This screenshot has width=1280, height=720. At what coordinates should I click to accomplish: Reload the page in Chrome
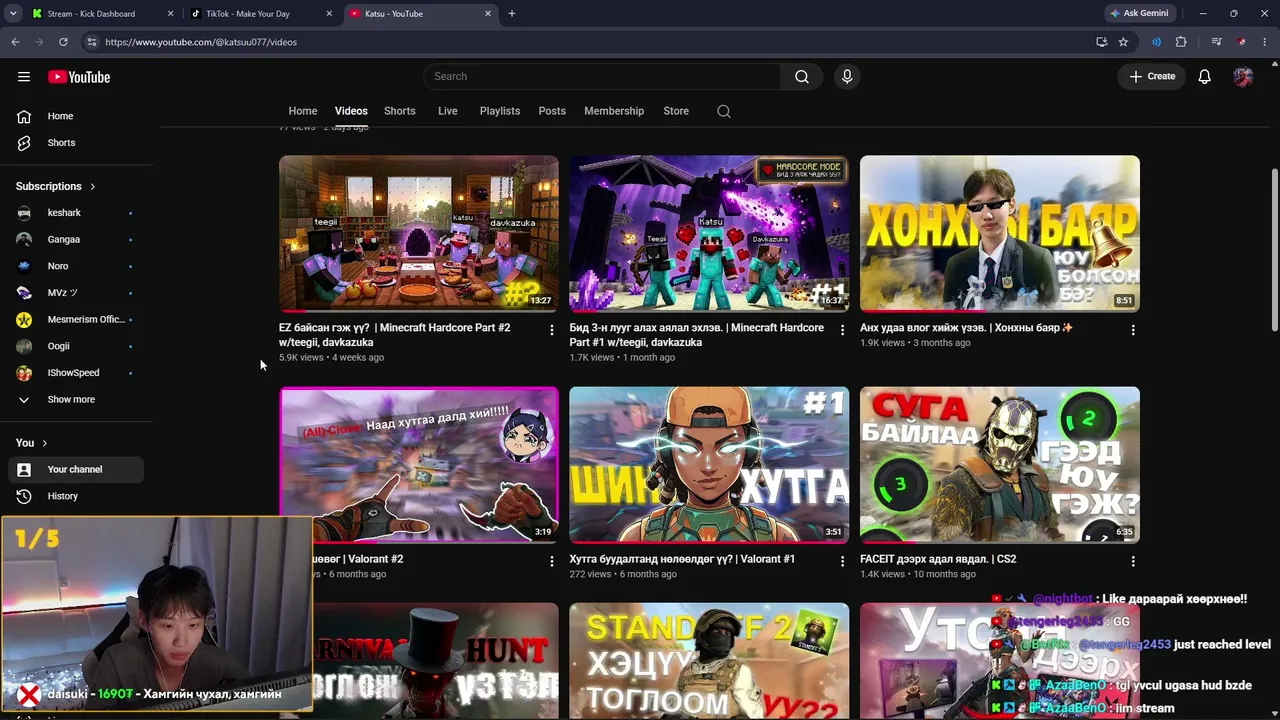pyautogui.click(x=63, y=42)
